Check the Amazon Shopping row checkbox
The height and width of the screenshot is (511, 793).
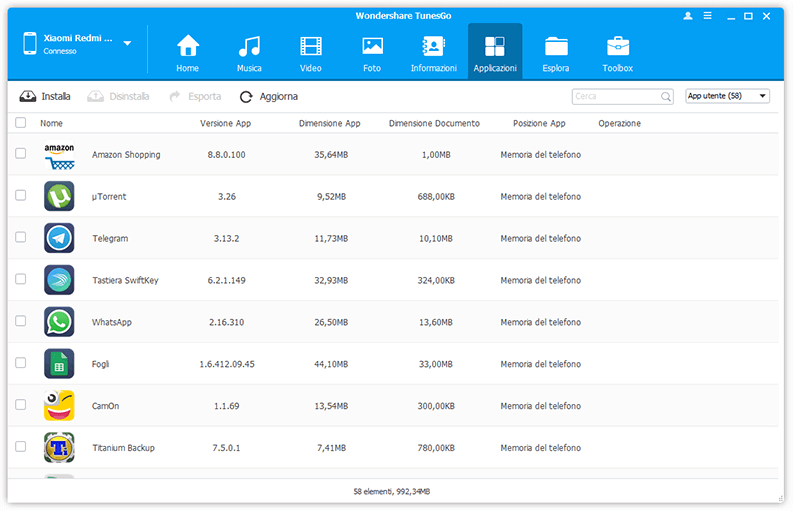pyautogui.click(x=21, y=153)
